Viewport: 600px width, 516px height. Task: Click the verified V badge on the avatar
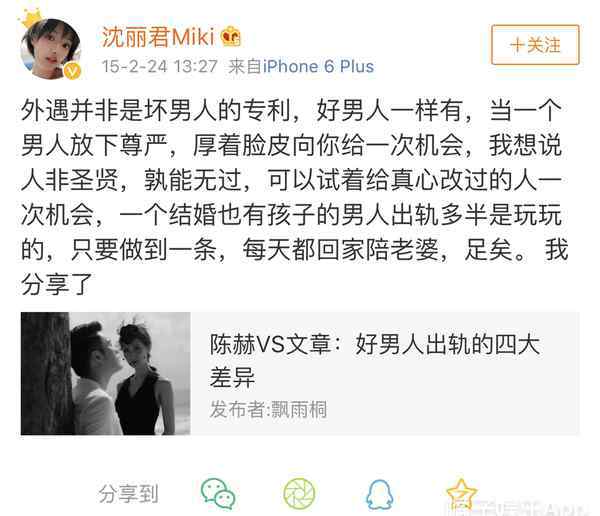tap(72, 71)
